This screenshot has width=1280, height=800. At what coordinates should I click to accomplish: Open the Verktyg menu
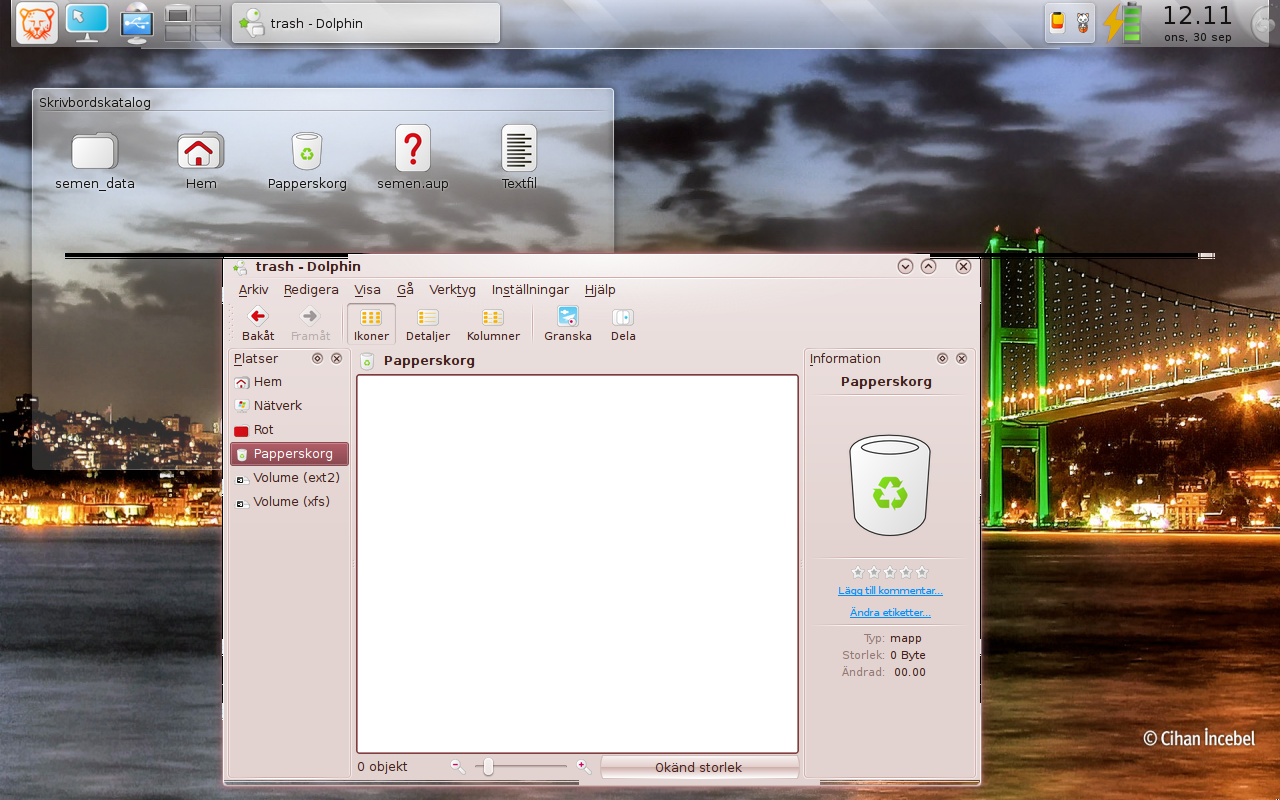(x=452, y=290)
